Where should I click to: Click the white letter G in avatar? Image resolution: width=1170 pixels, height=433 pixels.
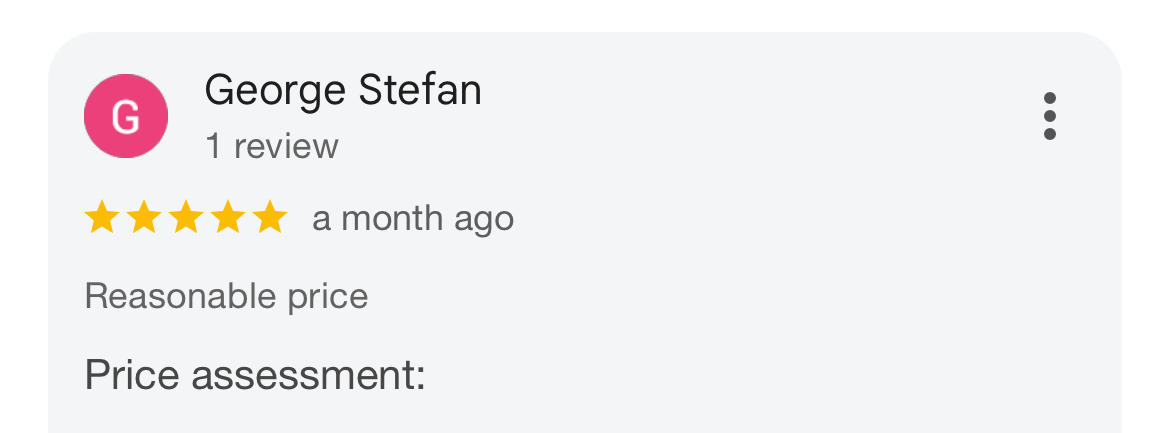[126, 117]
